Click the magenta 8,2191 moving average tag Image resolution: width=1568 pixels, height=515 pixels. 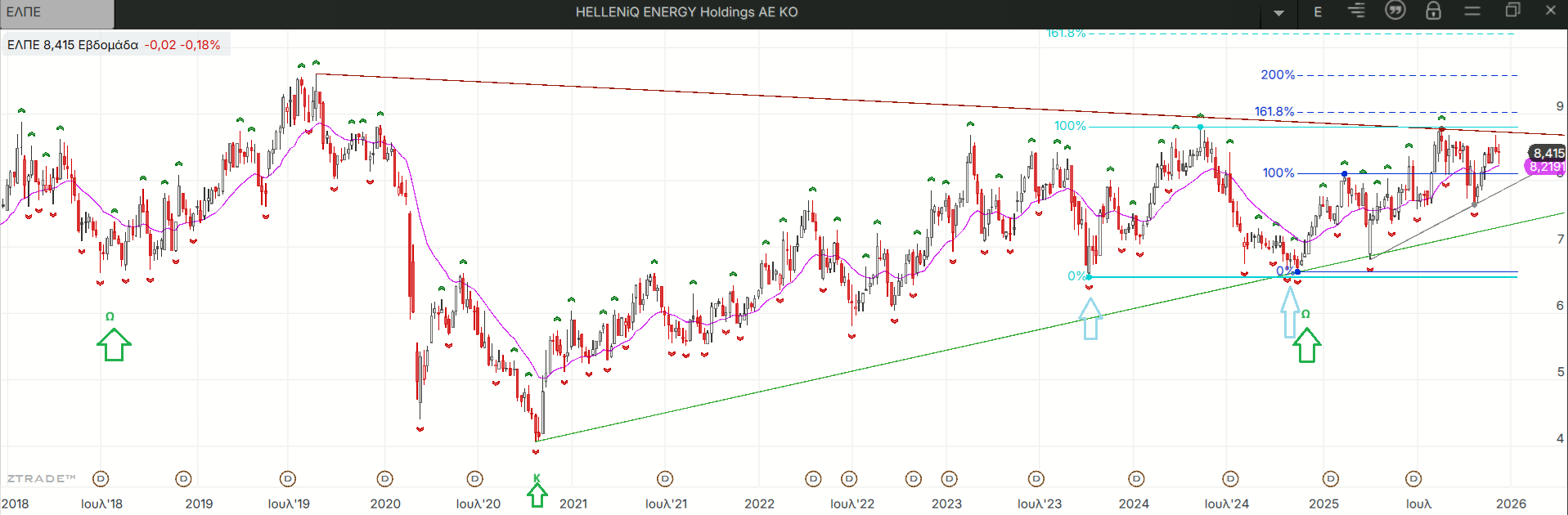1546,167
